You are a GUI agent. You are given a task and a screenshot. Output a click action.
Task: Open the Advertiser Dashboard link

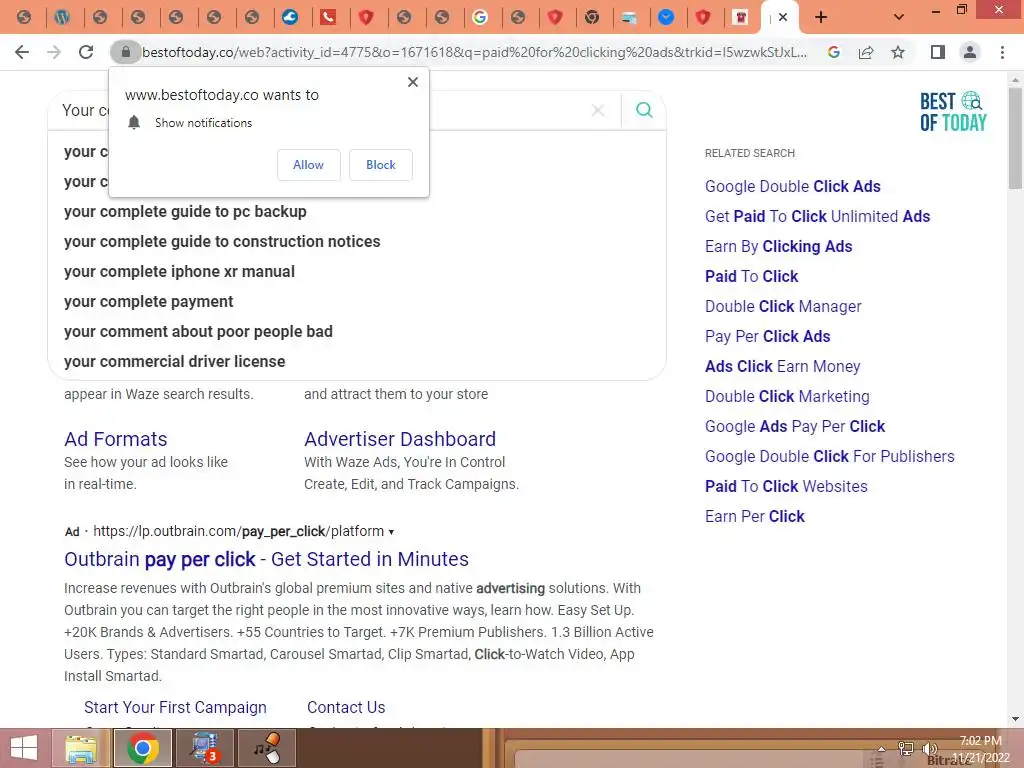point(400,439)
